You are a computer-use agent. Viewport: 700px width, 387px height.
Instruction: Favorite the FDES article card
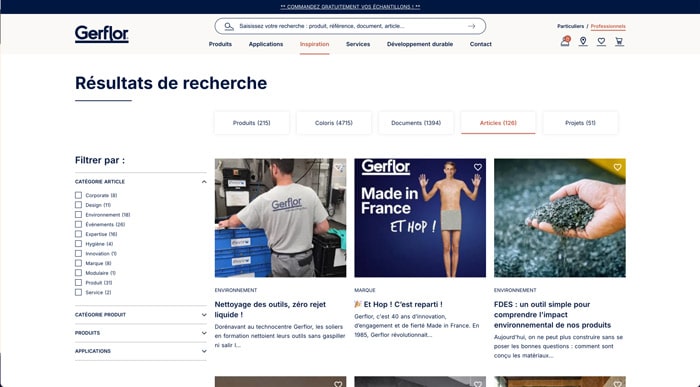click(617, 167)
